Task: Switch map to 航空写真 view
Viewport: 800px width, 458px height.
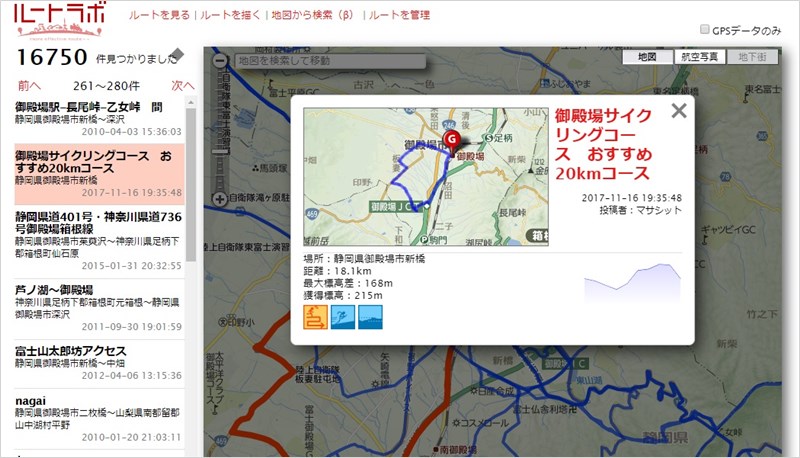Action: (699, 57)
